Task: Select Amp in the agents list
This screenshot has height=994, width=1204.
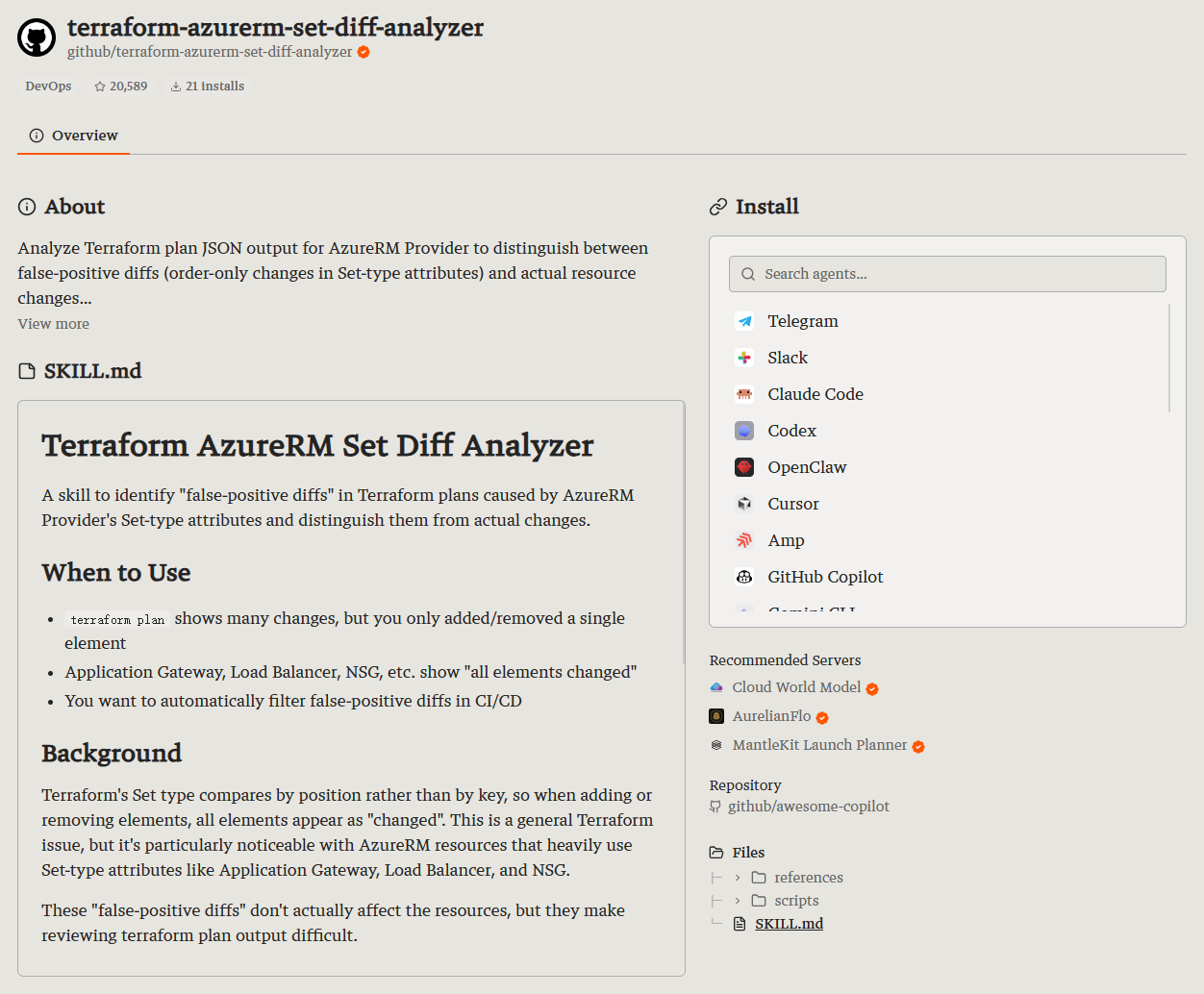Action: click(947, 540)
